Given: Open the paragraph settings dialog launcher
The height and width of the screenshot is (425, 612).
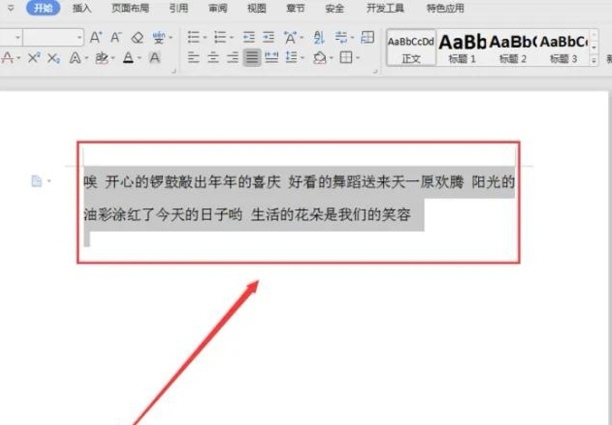Looking at the screenshot, I should click(375, 71).
